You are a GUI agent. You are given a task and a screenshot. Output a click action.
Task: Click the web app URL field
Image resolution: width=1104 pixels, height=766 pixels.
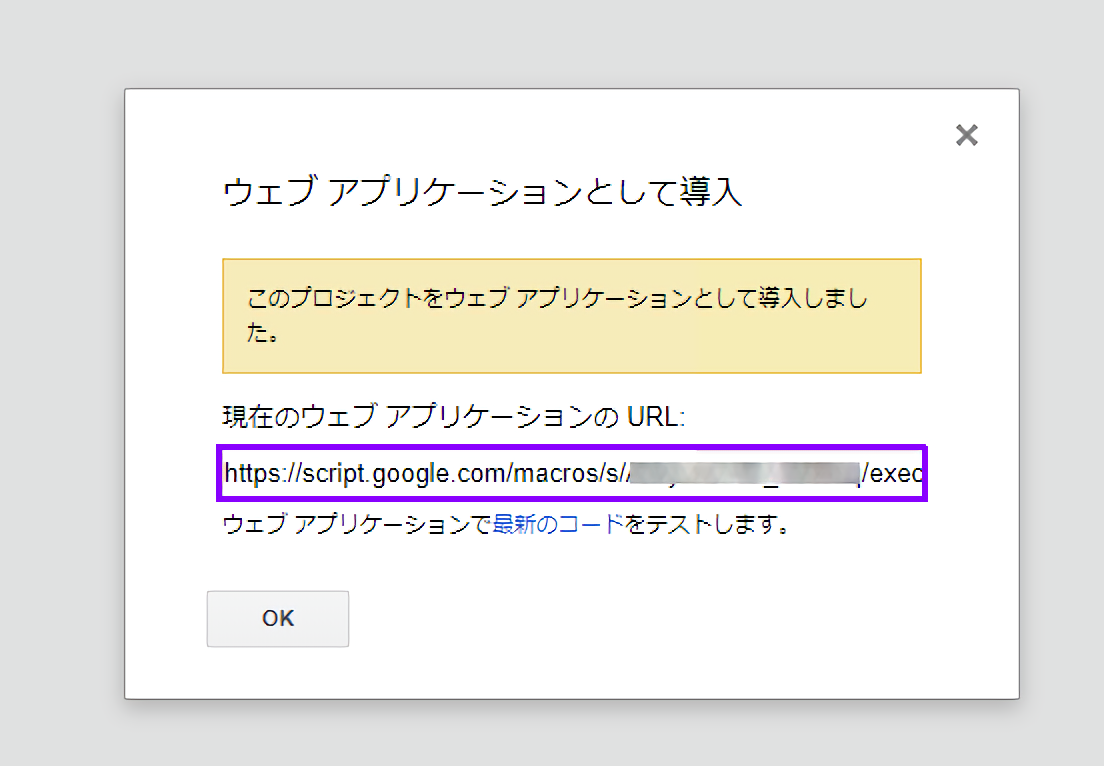pyautogui.click(x=572, y=473)
